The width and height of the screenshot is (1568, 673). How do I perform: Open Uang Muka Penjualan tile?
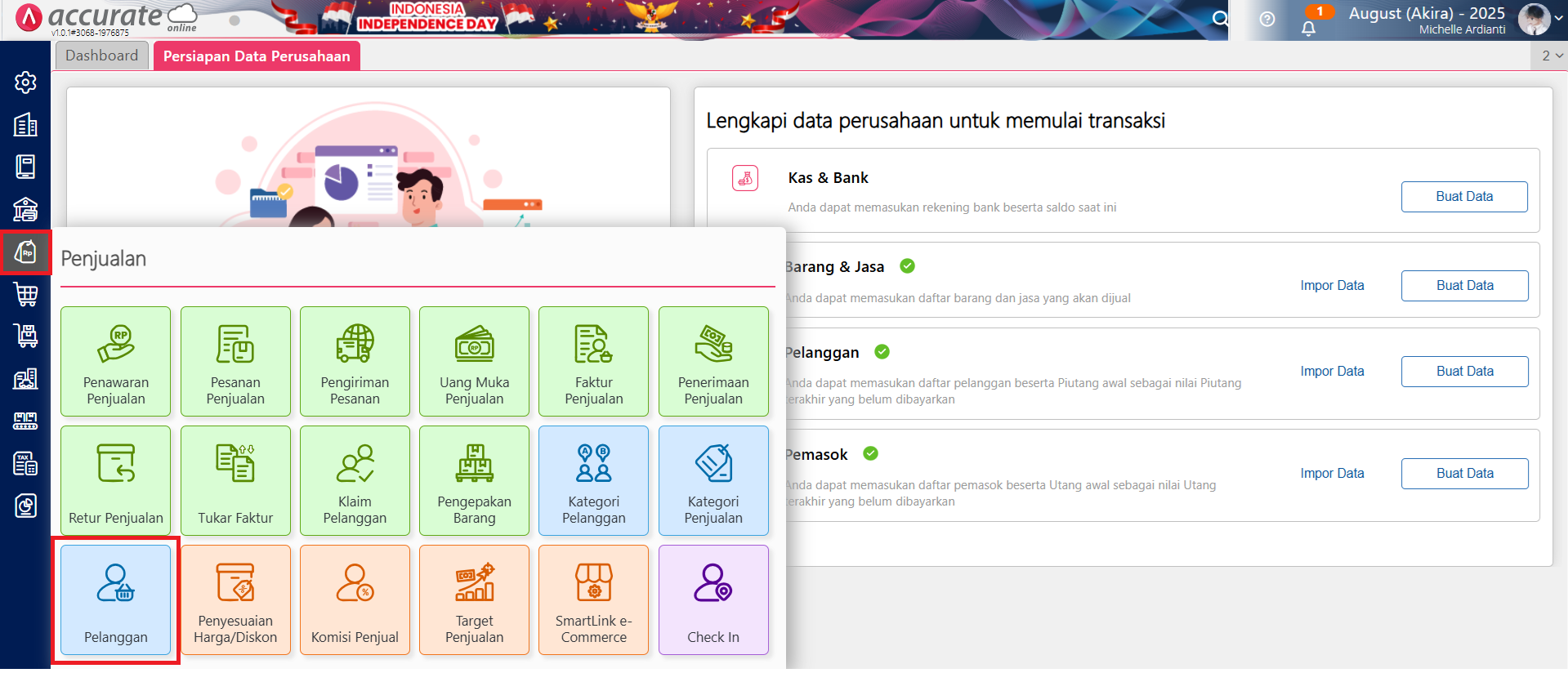[474, 362]
